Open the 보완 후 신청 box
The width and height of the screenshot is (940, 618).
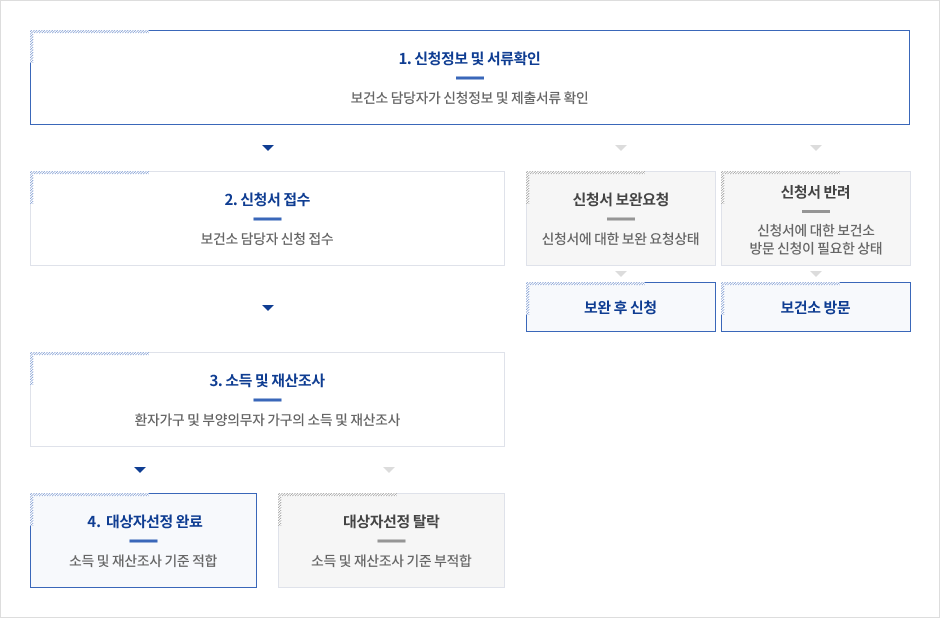tap(620, 306)
